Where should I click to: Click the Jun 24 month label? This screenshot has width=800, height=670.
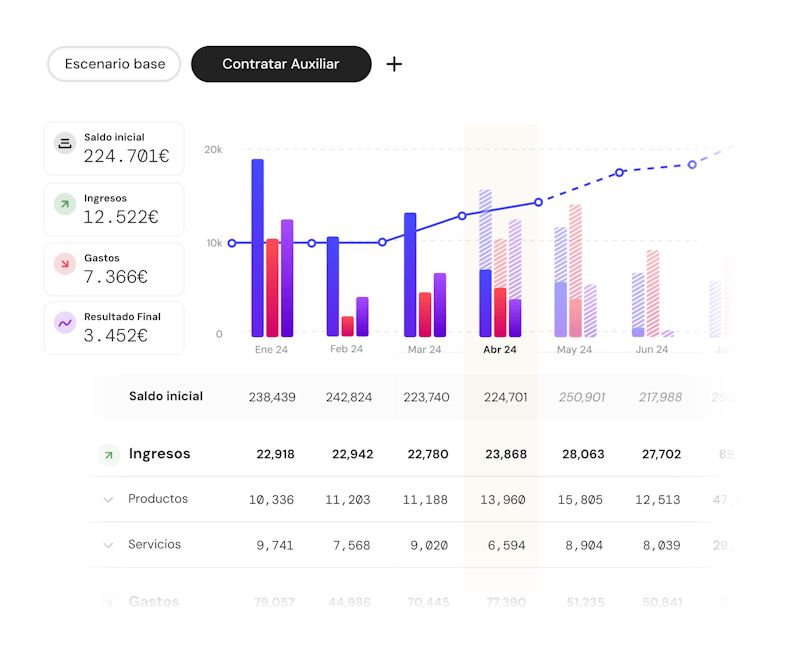(652, 350)
